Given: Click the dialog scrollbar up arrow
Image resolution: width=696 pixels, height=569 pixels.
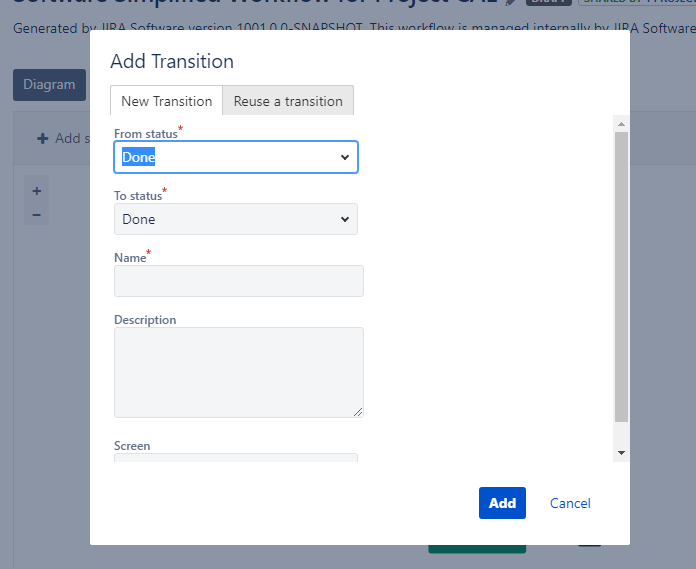Looking at the screenshot, I should 621,124.
